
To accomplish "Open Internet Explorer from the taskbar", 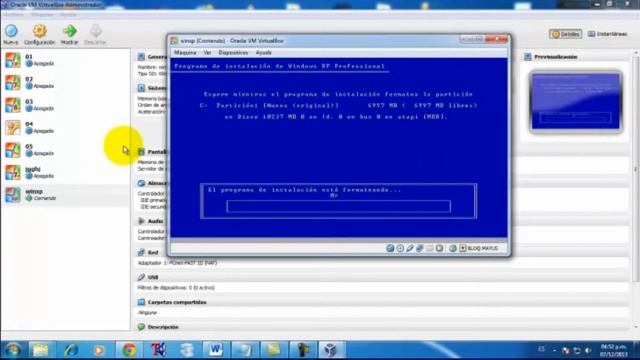I will [x=70, y=350].
